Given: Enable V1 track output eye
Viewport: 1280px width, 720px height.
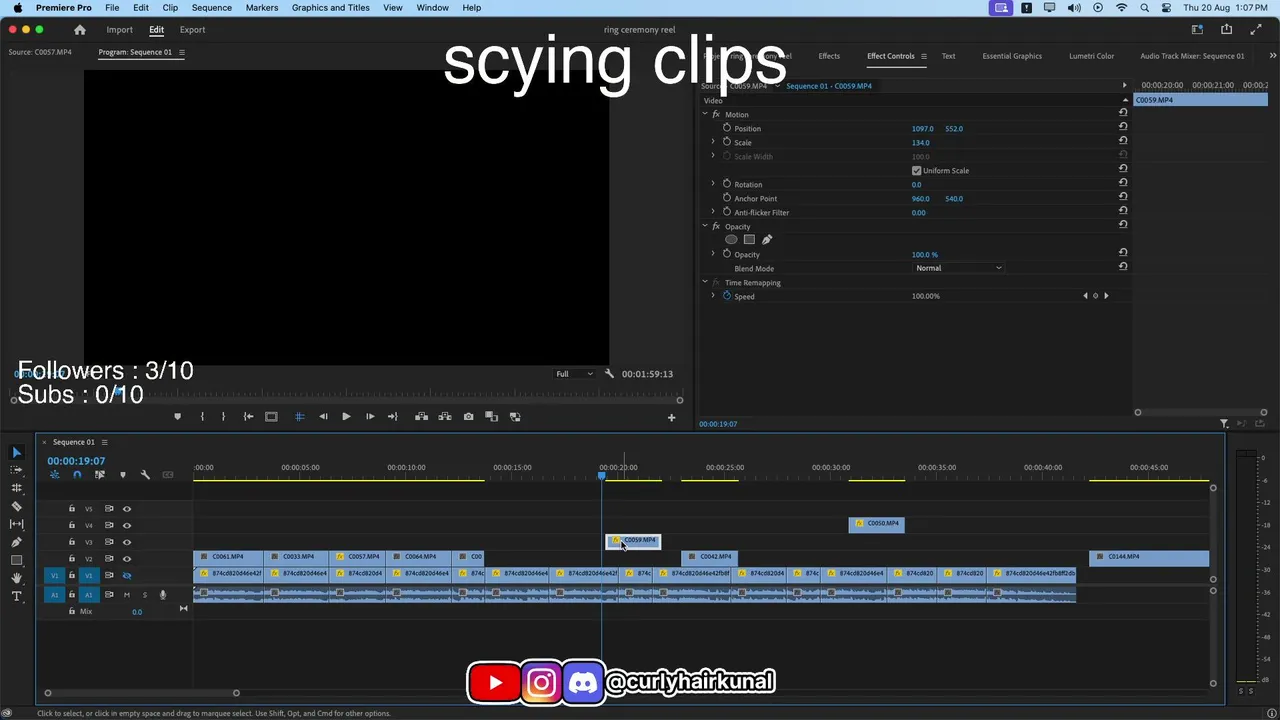Looking at the screenshot, I should tap(126, 575).
